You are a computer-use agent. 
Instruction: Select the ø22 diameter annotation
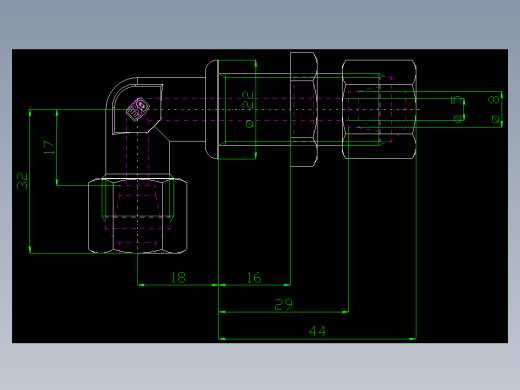[x=248, y=110]
